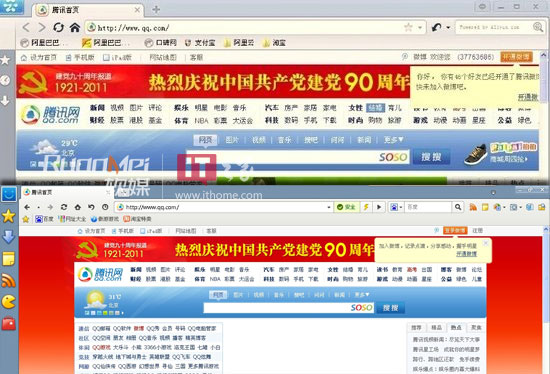550x374 pixels.
Task: Go forward in the upper browser
Action: click(x=42, y=27)
